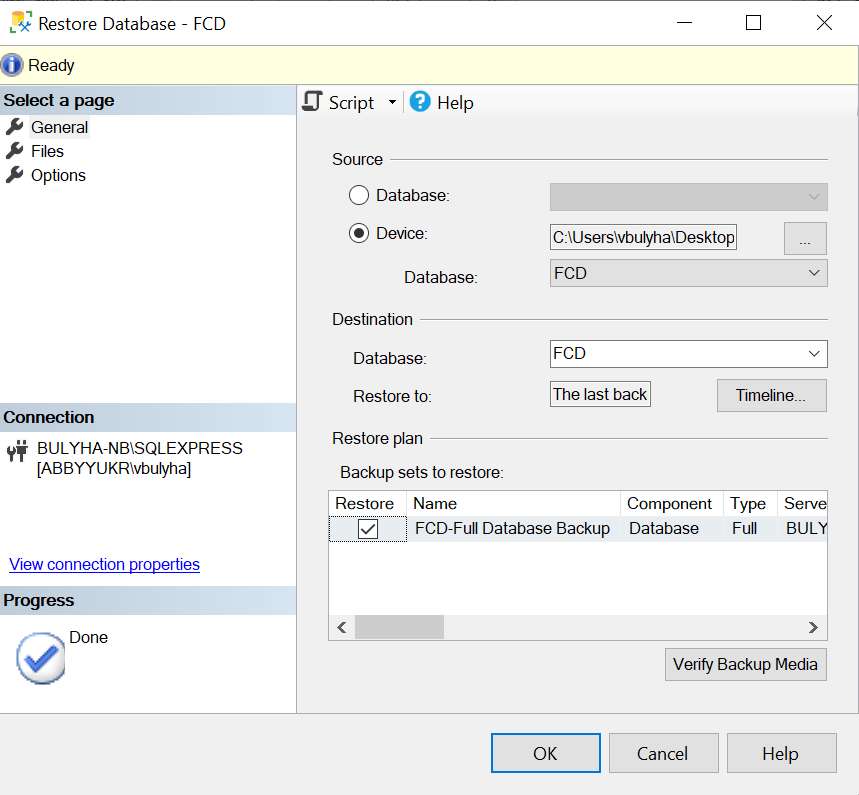Confirm restore with OK

point(546,753)
